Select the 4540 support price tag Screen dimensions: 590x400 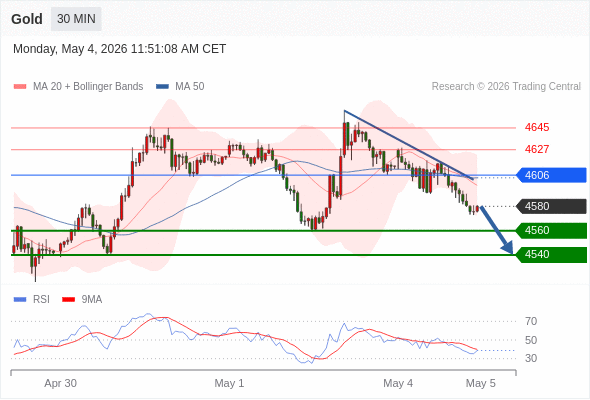coord(551,255)
